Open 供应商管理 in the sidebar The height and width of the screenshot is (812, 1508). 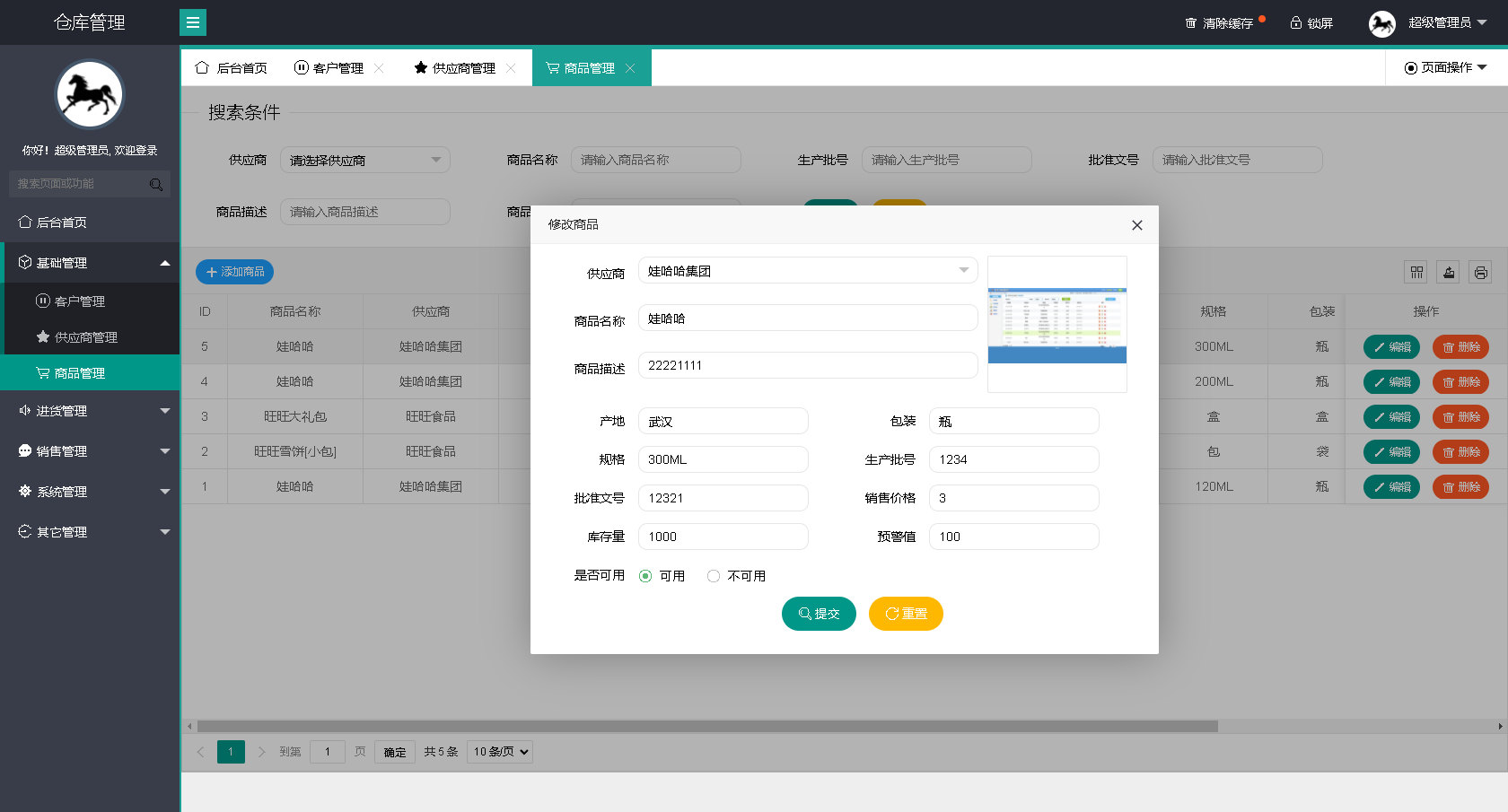(90, 337)
